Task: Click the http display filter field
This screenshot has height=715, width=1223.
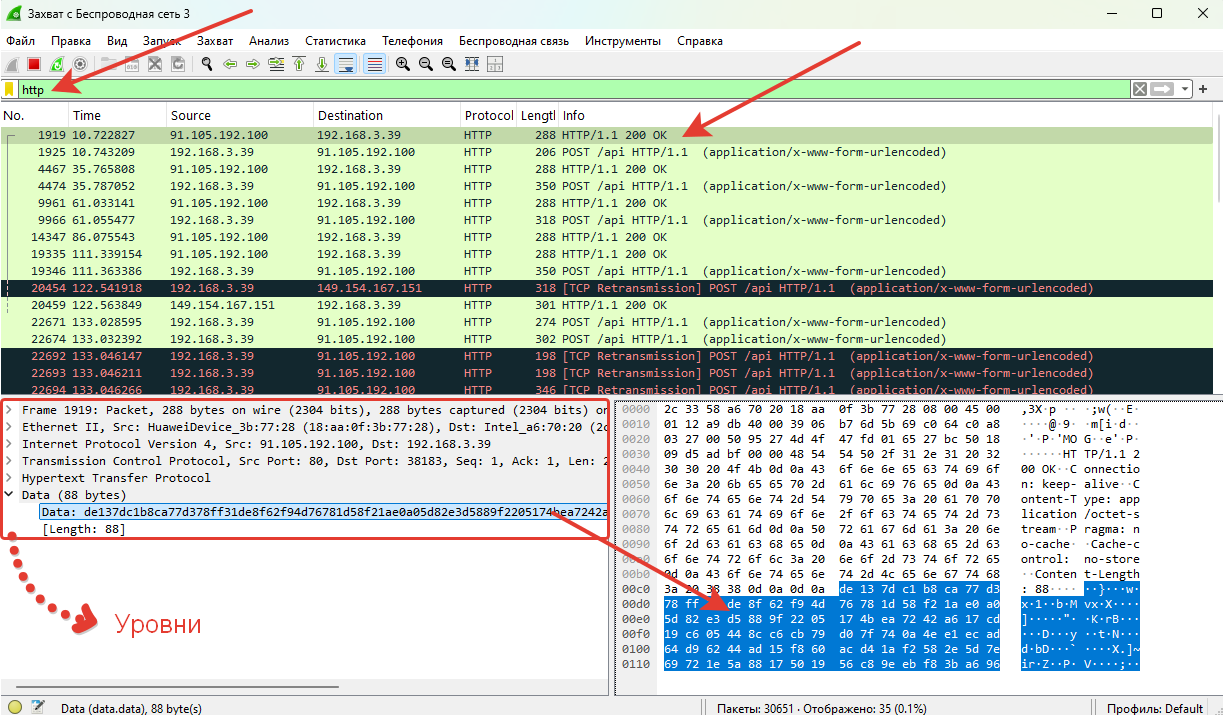Action: [575, 89]
